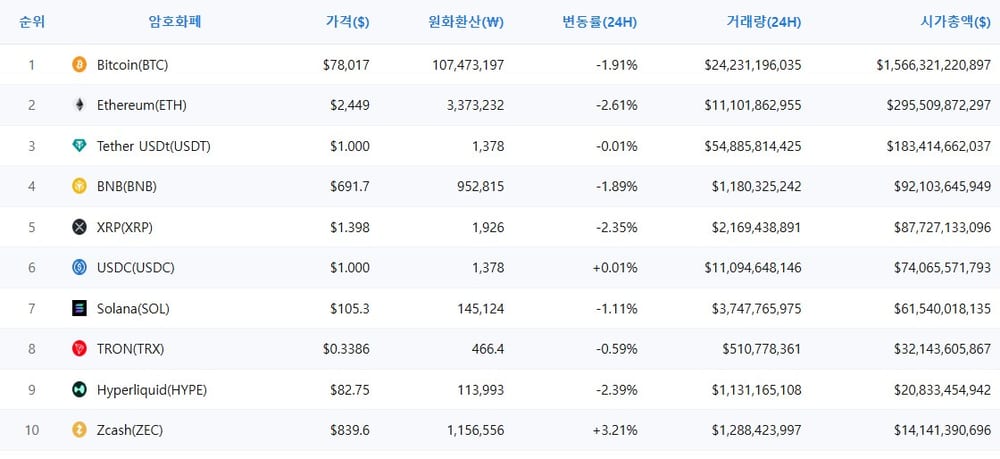Select Bitcoin price $78,017
The image size is (1000, 459).
pyautogui.click(x=346, y=65)
